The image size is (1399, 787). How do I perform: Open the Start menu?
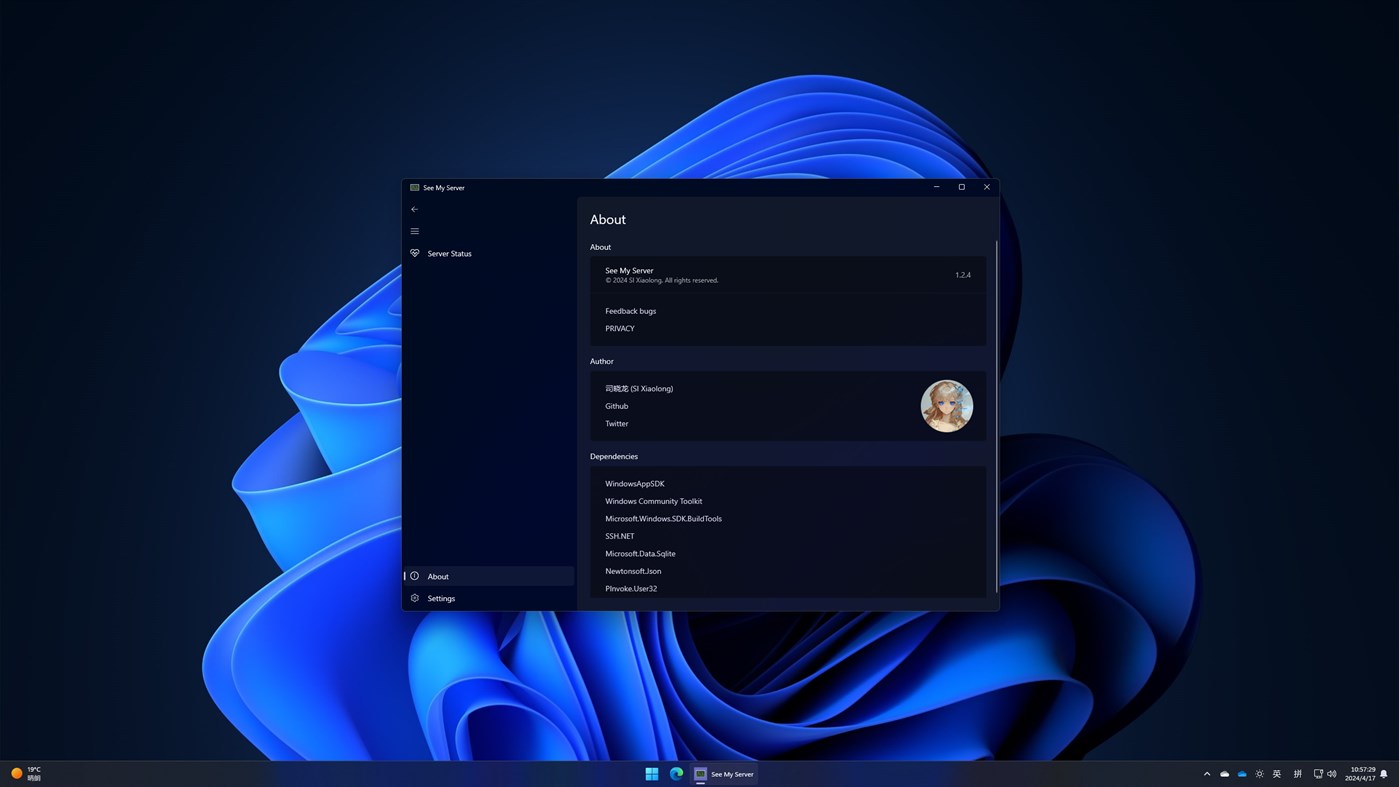point(651,773)
